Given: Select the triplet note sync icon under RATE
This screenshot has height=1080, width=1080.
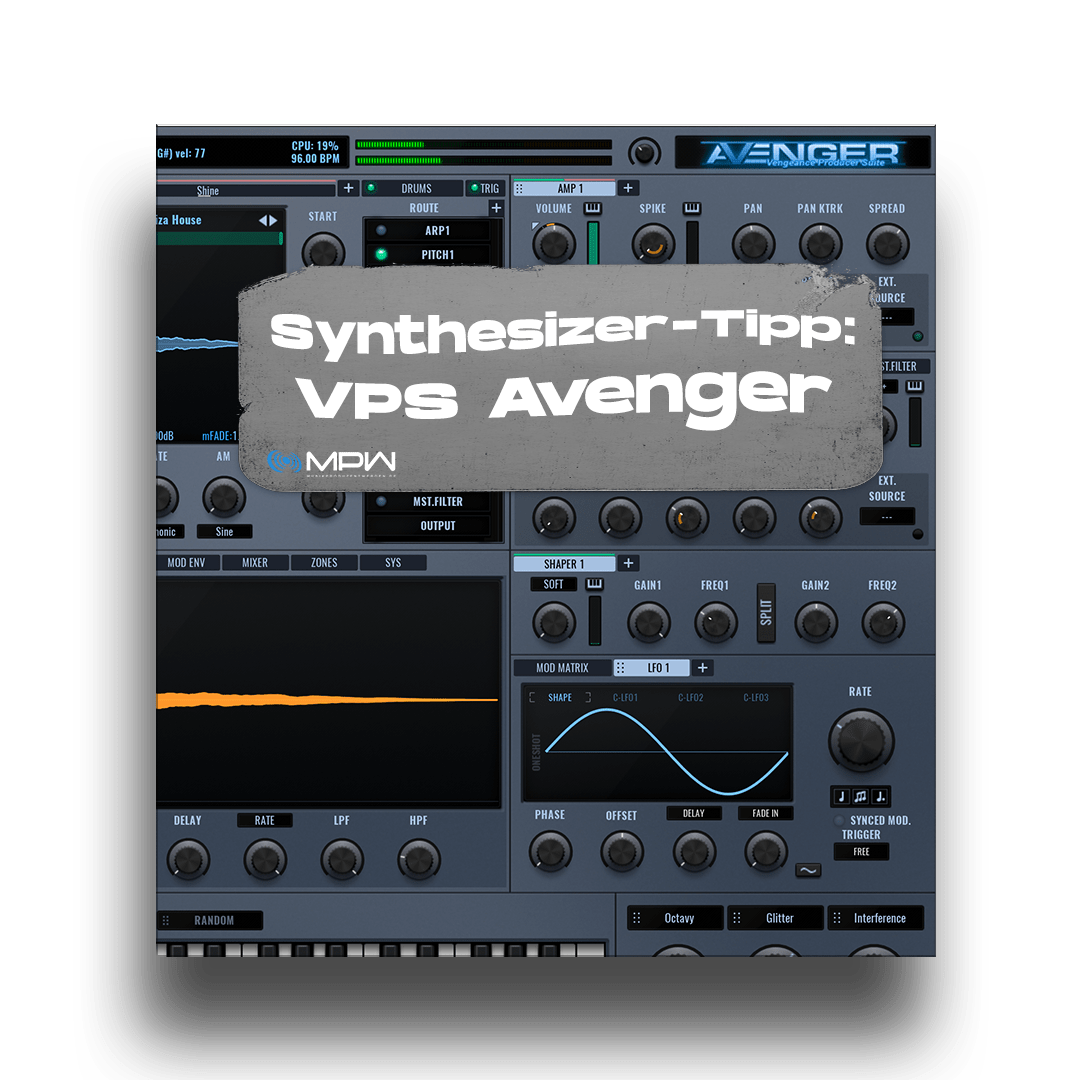Looking at the screenshot, I should 860,797.
